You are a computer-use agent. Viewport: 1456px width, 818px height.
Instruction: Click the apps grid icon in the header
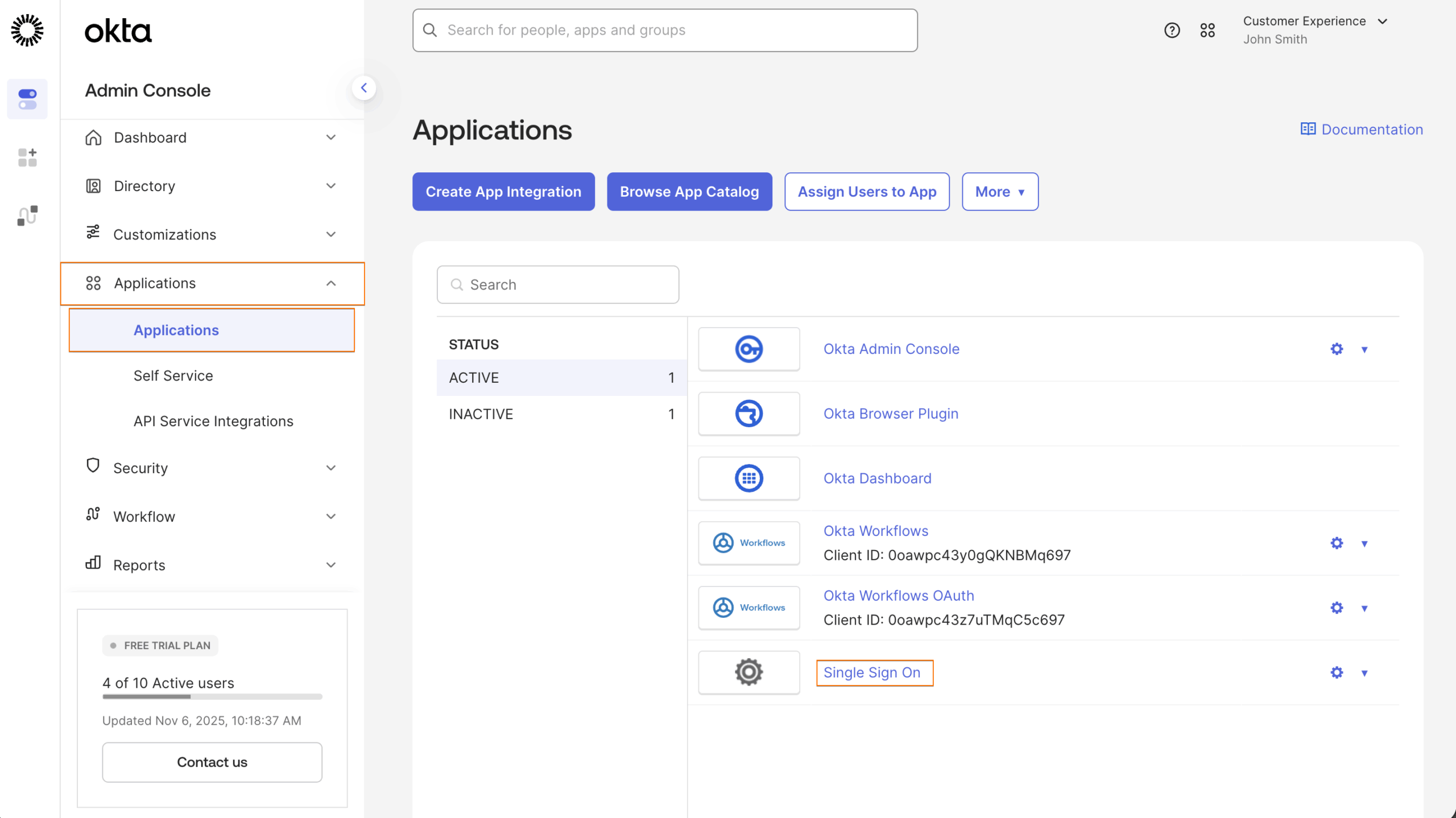click(1208, 30)
